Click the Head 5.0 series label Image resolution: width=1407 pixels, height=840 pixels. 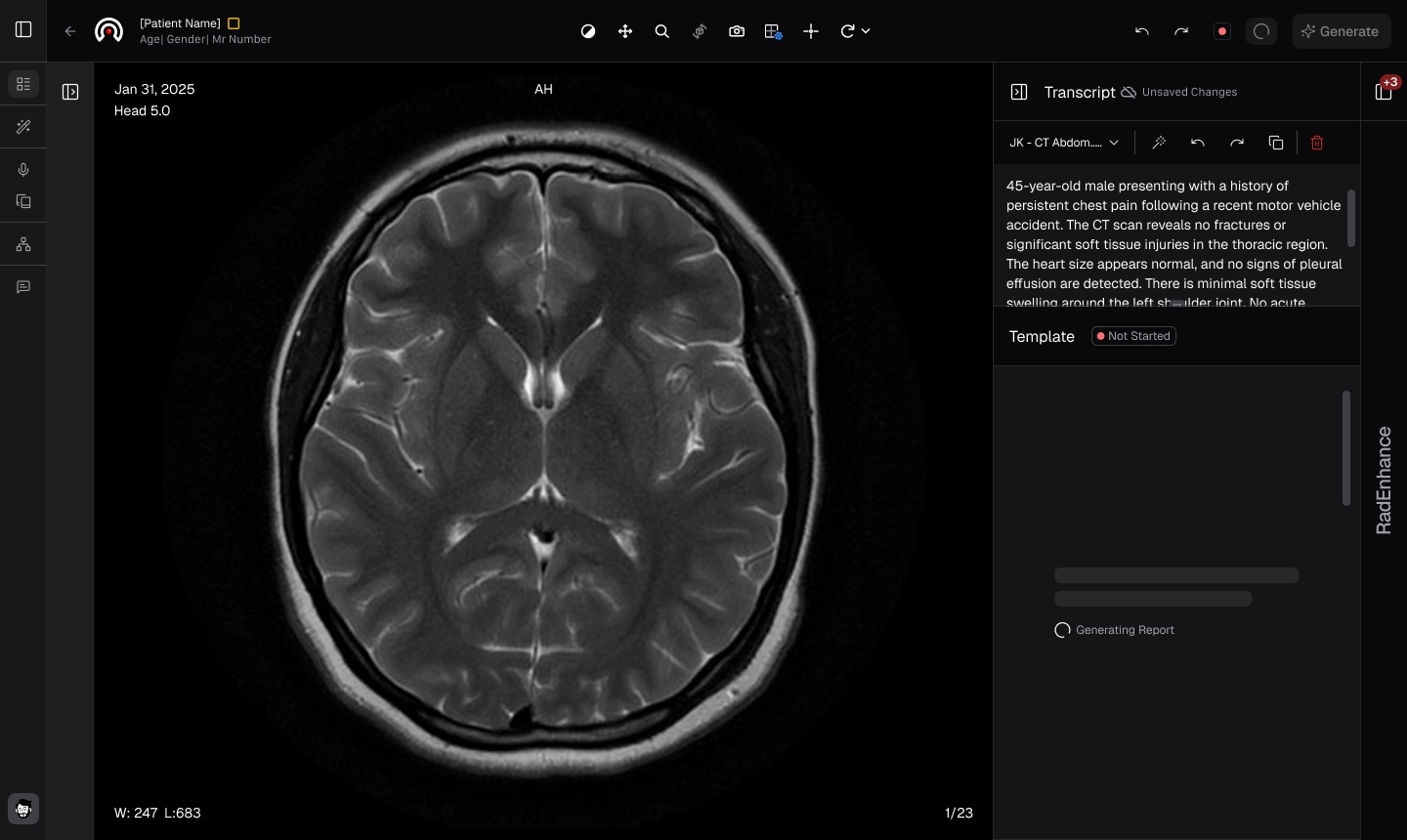pos(142,110)
